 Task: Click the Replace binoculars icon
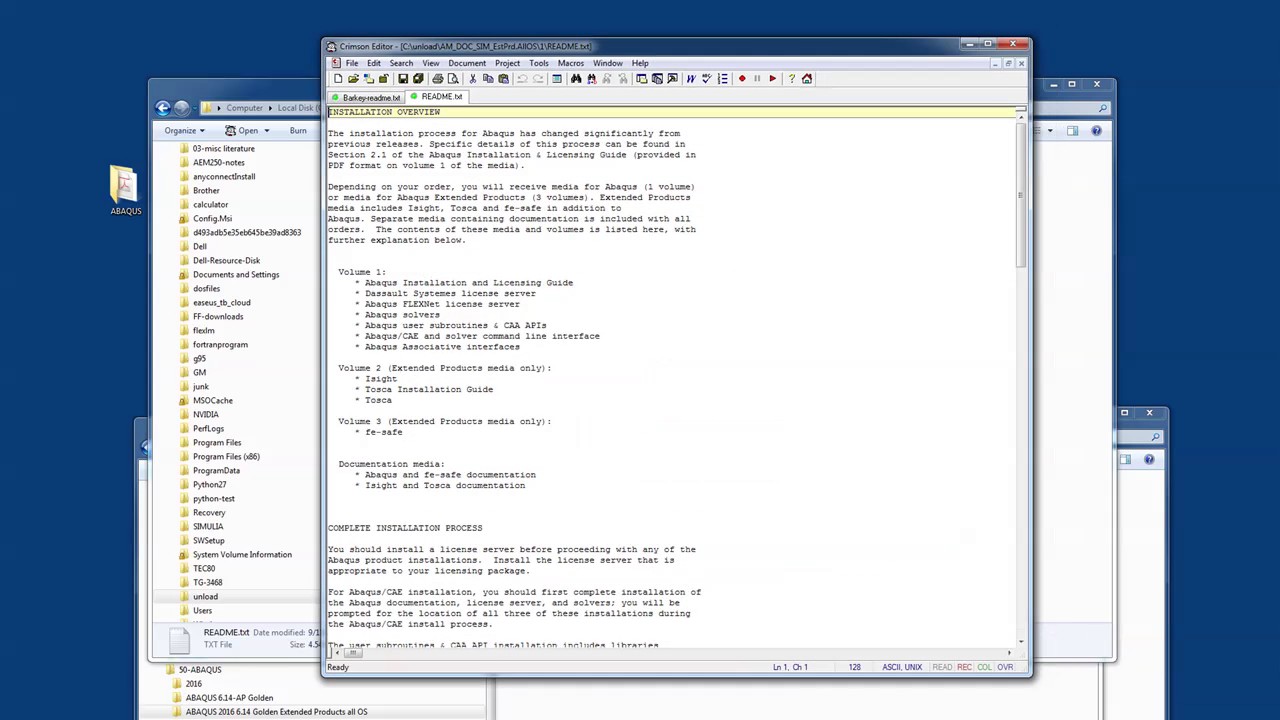point(591,78)
